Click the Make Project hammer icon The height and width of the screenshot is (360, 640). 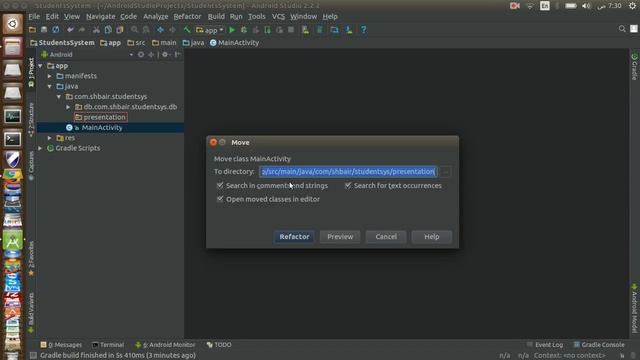click(x=187, y=30)
